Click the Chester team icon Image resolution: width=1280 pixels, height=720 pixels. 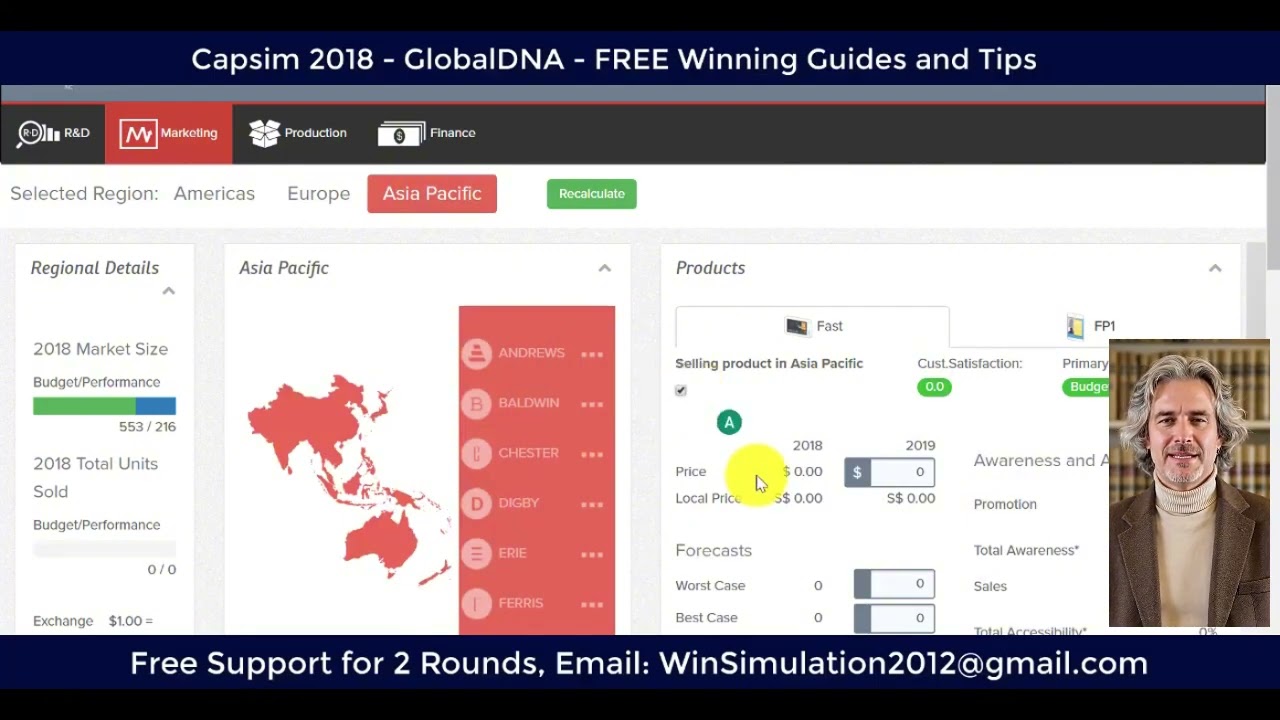pos(477,453)
